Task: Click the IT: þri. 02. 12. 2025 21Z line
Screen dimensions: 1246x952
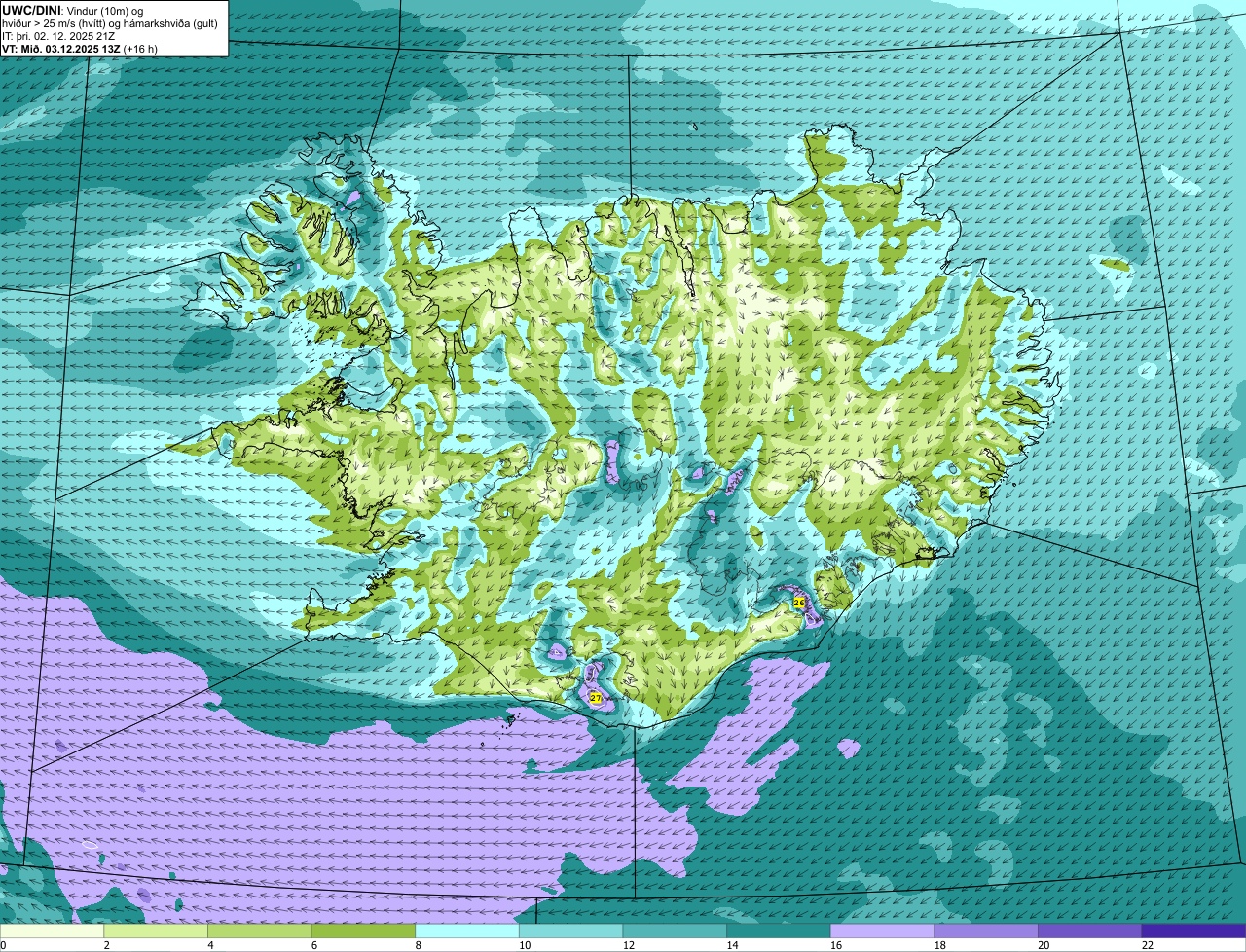Action: (x=58, y=35)
